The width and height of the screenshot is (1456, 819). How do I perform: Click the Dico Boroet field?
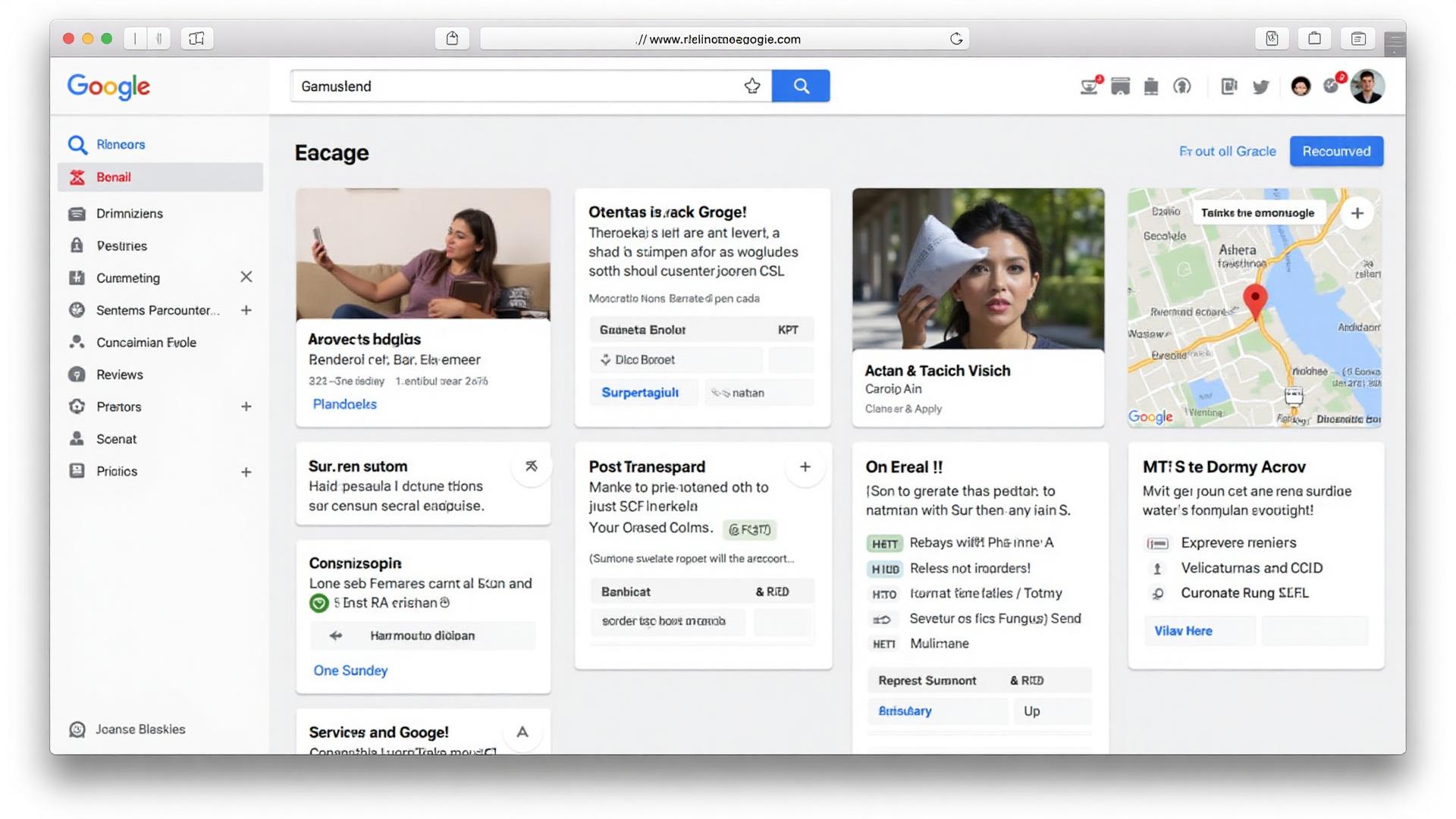click(x=676, y=359)
